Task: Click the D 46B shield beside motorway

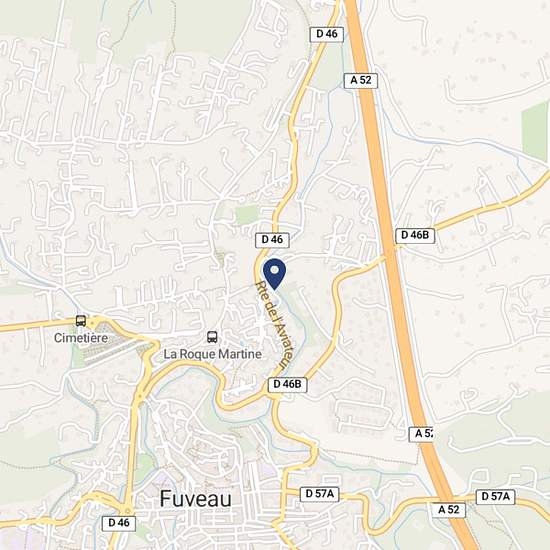Action: click(415, 235)
